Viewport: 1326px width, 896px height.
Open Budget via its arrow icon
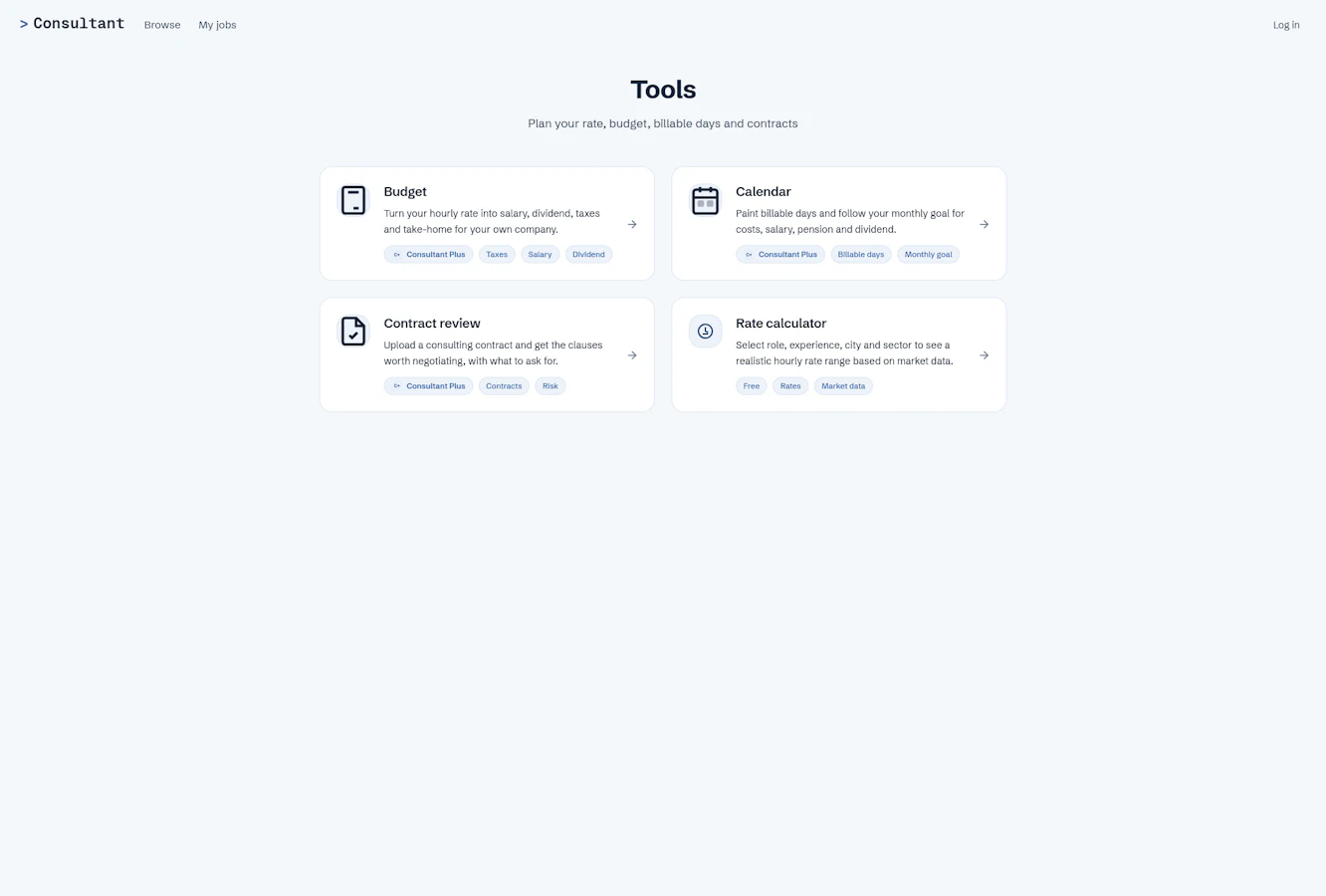point(632,224)
